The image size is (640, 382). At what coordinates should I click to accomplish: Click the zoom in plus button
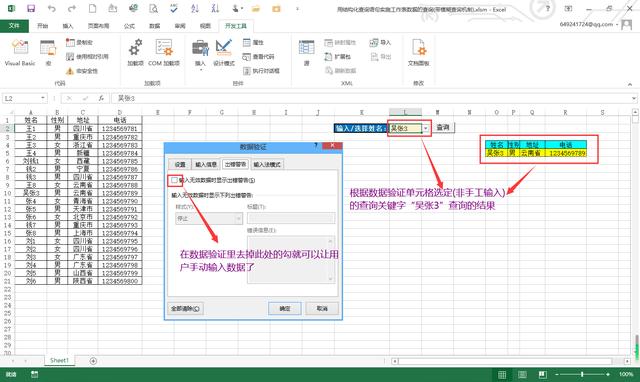click(x=608, y=374)
